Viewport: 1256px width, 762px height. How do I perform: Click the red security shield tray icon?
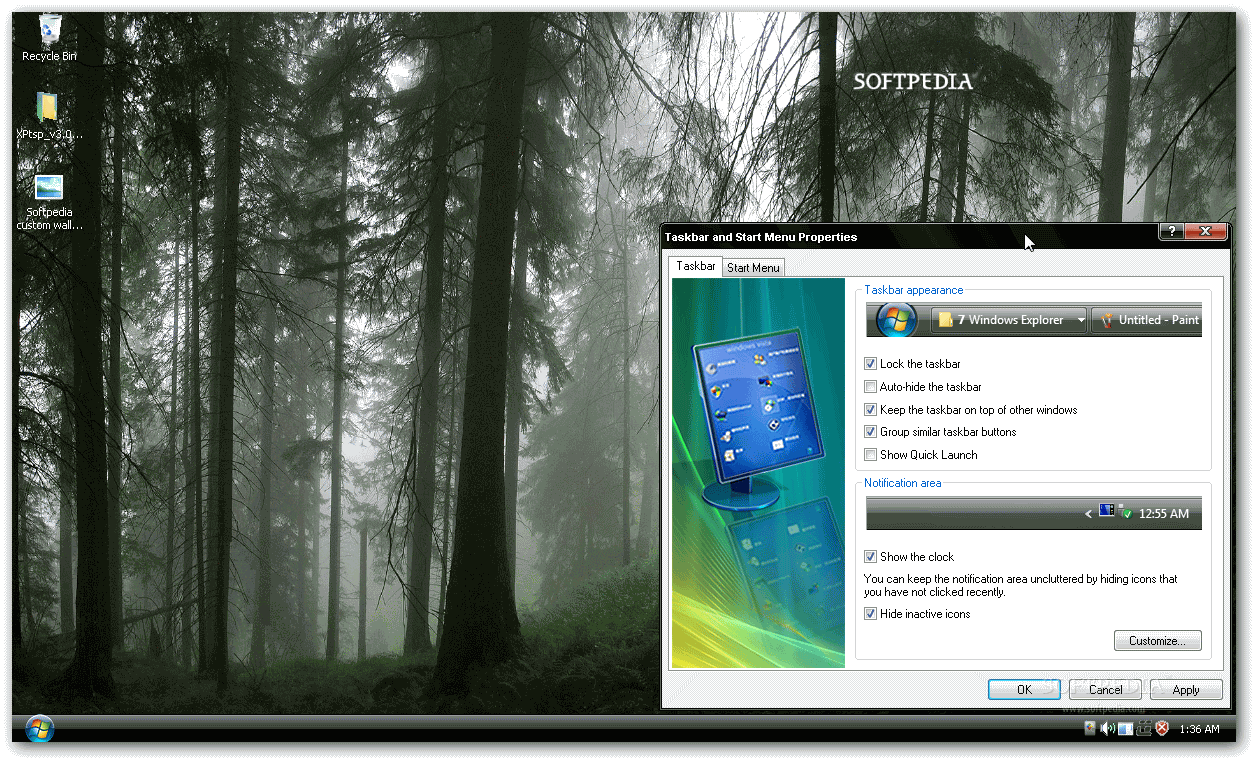click(x=1162, y=729)
